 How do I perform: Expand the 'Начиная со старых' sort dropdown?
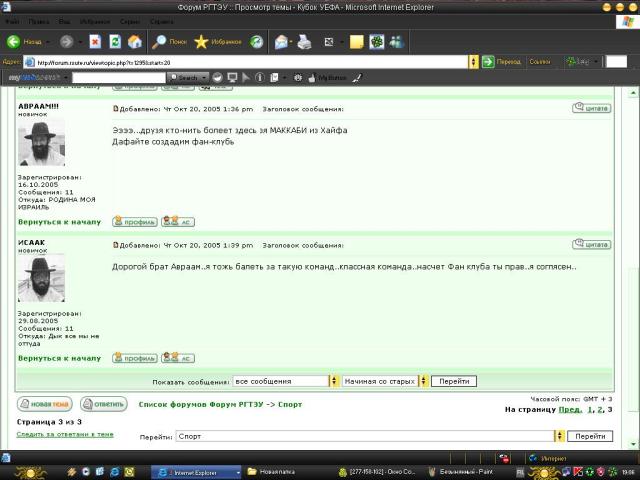tap(423, 381)
